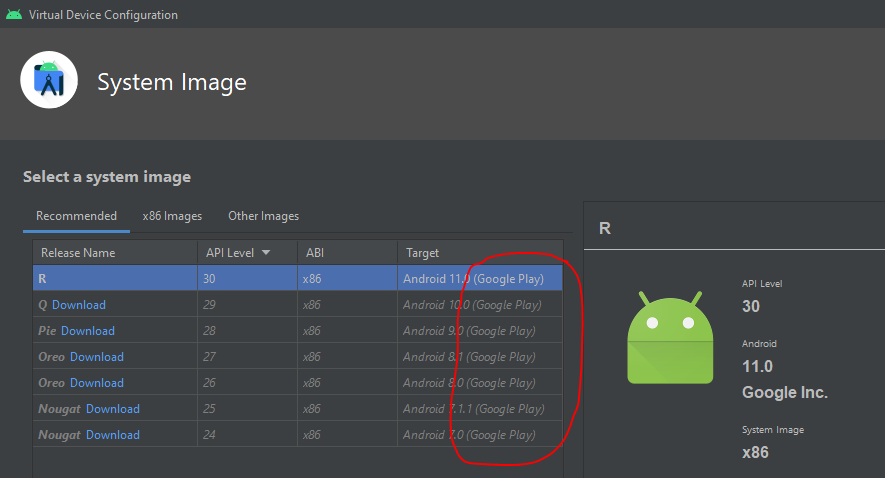The width and height of the screenshot is (885, 478).
Task: Click API level 26 cell
Action: (247, 383)
